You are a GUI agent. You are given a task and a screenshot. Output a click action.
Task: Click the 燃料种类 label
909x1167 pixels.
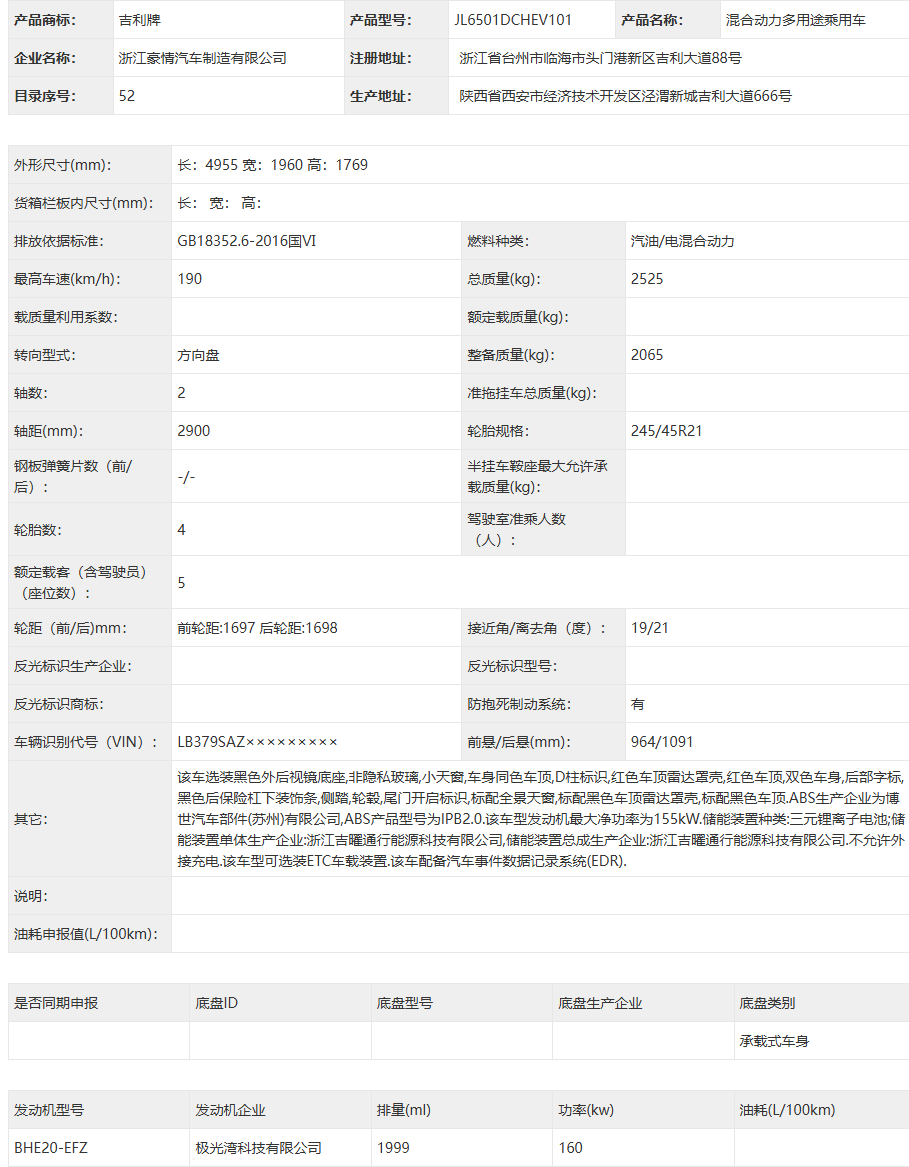(498, 241)
